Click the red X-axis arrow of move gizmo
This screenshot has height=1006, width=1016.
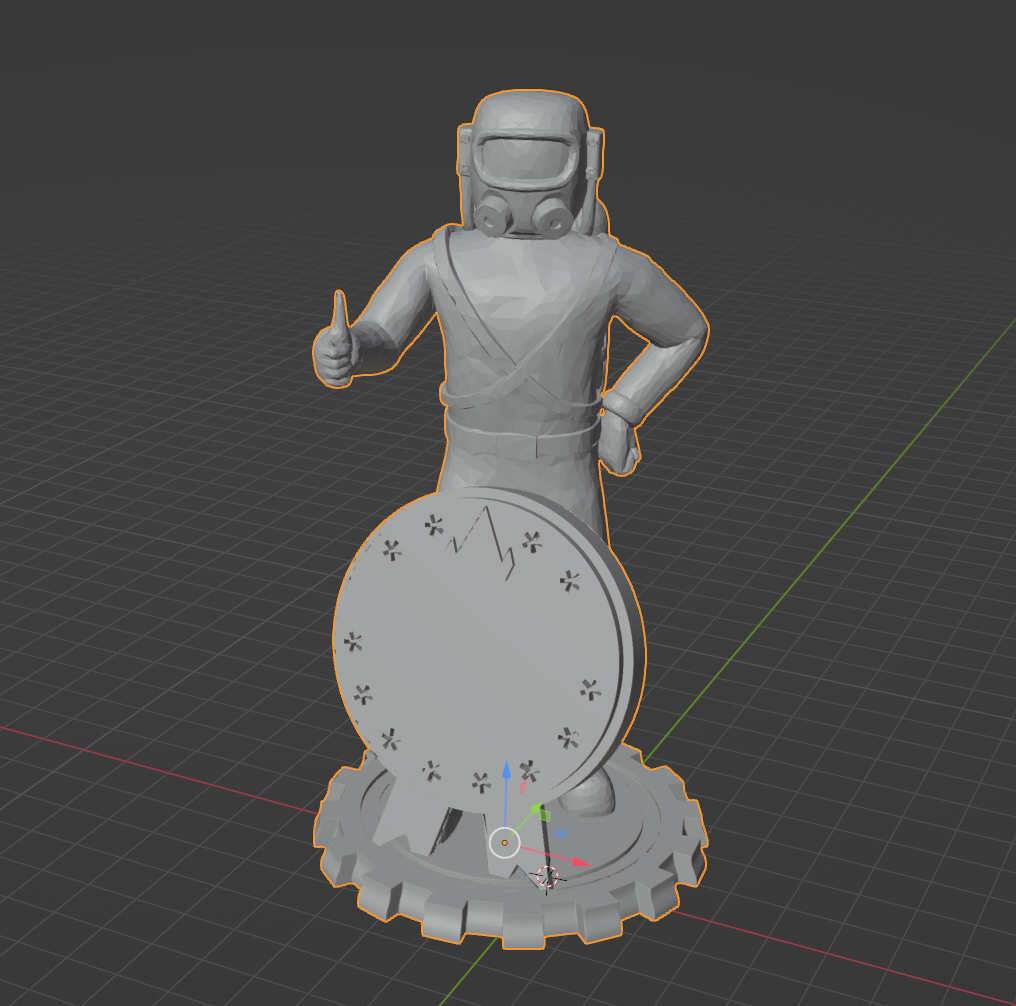tap(580, 862)
